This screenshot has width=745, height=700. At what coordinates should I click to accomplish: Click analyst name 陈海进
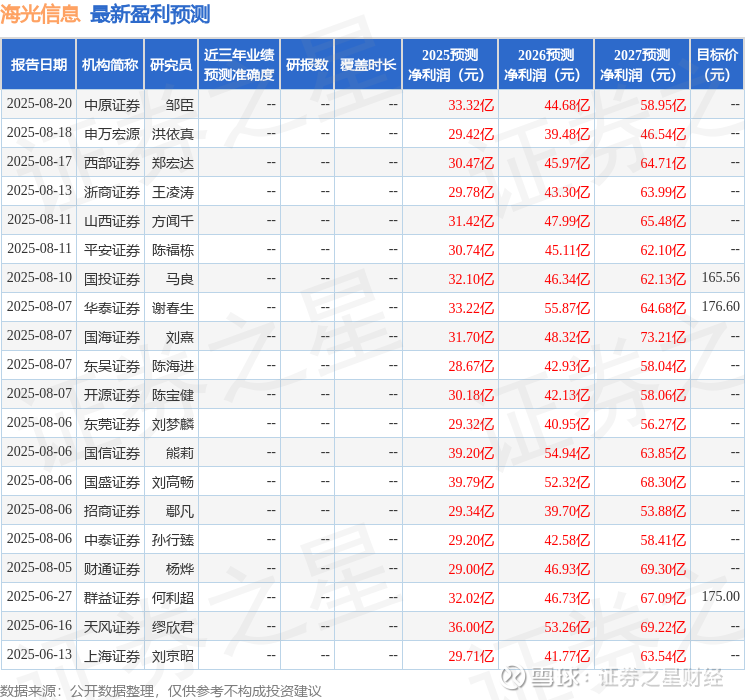coord(173,366)
